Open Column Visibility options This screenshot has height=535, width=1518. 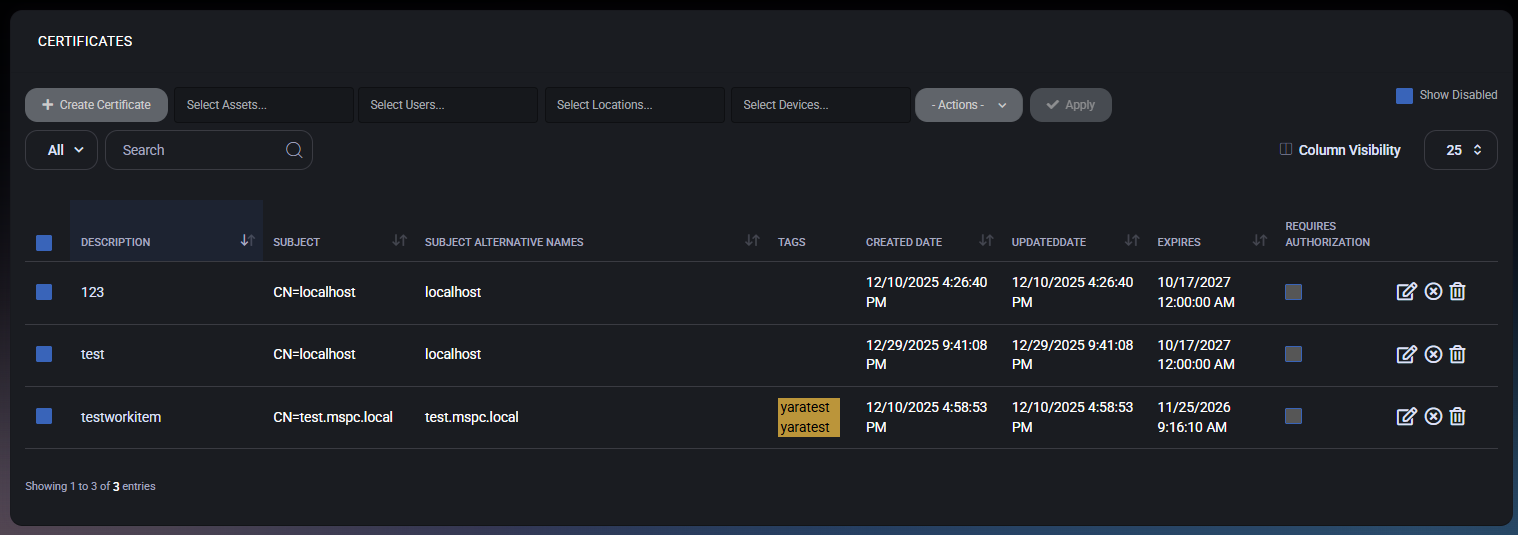[x=1340, y=150]
